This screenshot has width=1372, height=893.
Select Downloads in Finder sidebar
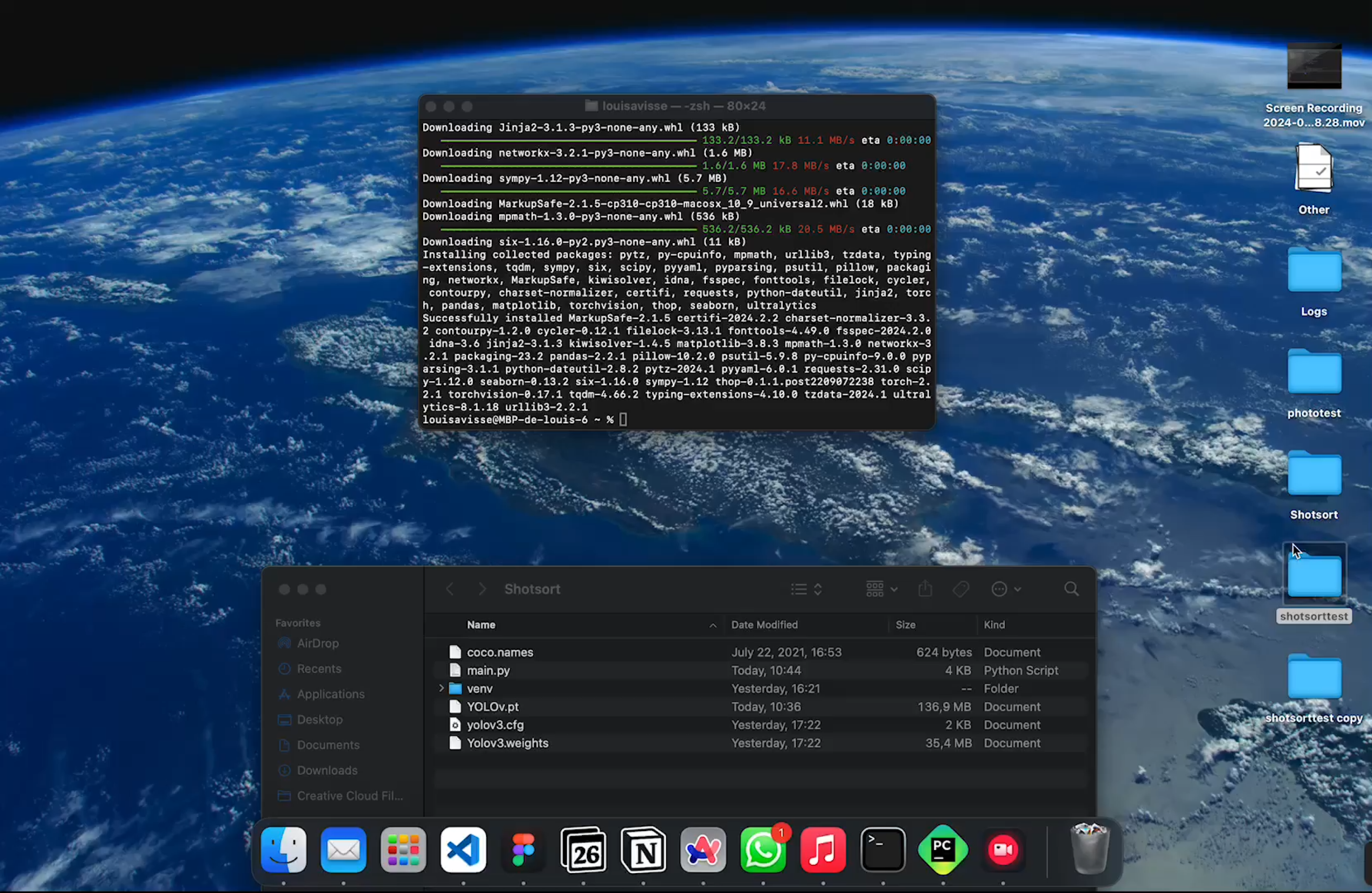click(x=327, y=770)
